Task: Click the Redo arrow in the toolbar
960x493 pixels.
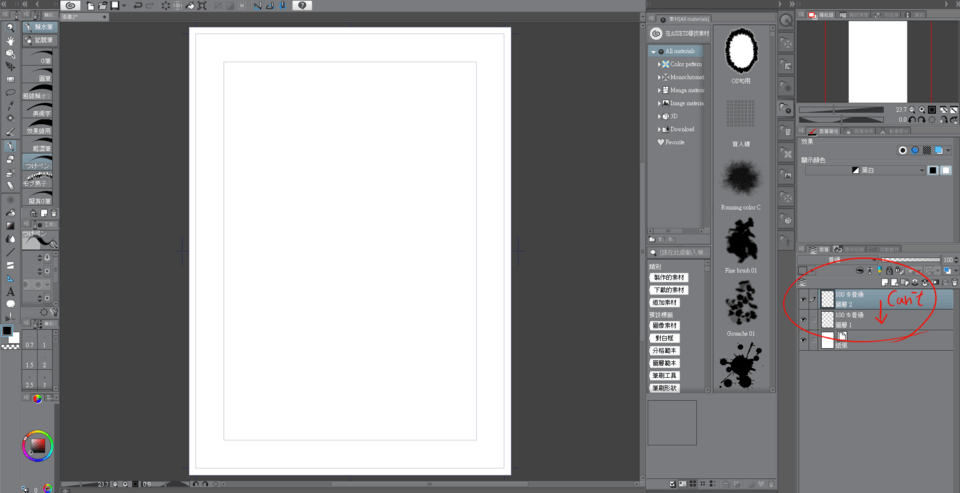Action: pos(150,6)
